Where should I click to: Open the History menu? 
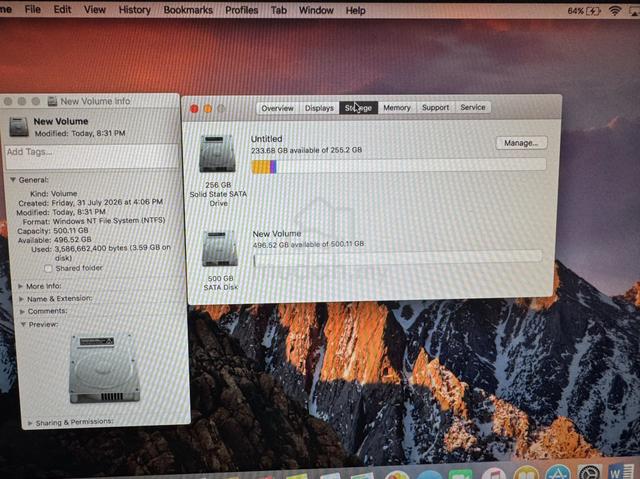point(134,10)
